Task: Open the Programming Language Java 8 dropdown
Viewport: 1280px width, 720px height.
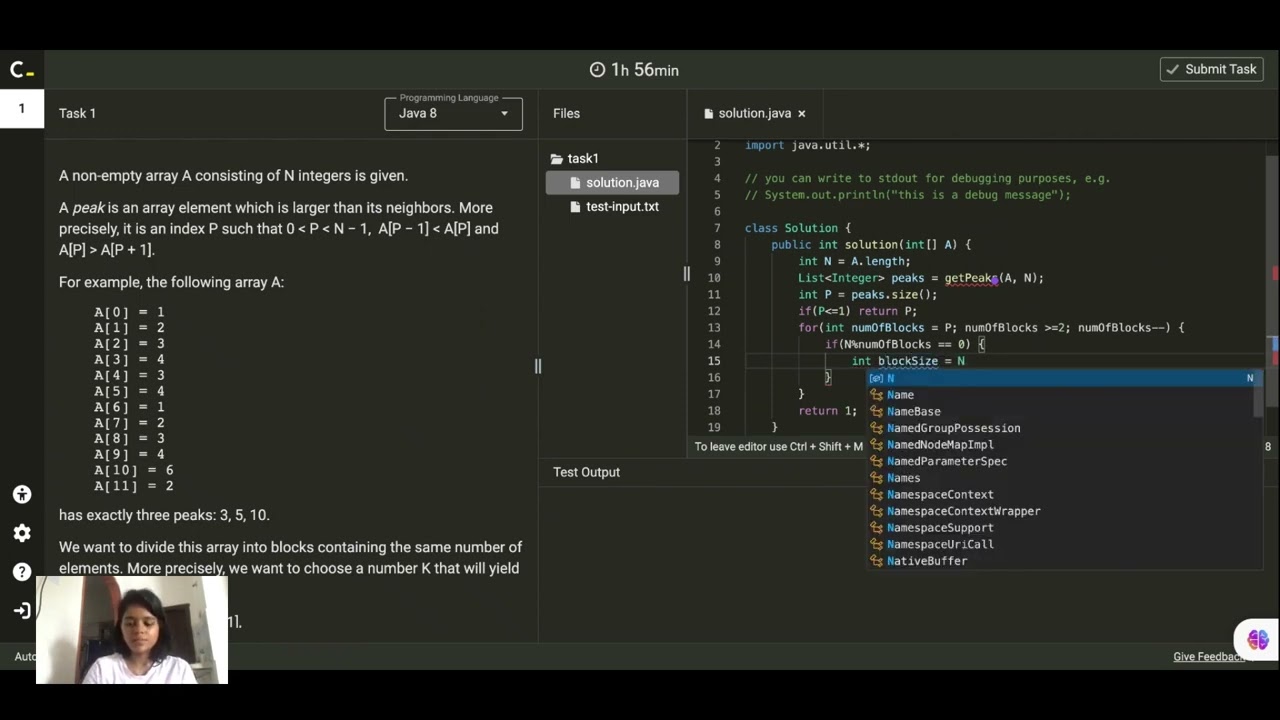Action: 453,113
